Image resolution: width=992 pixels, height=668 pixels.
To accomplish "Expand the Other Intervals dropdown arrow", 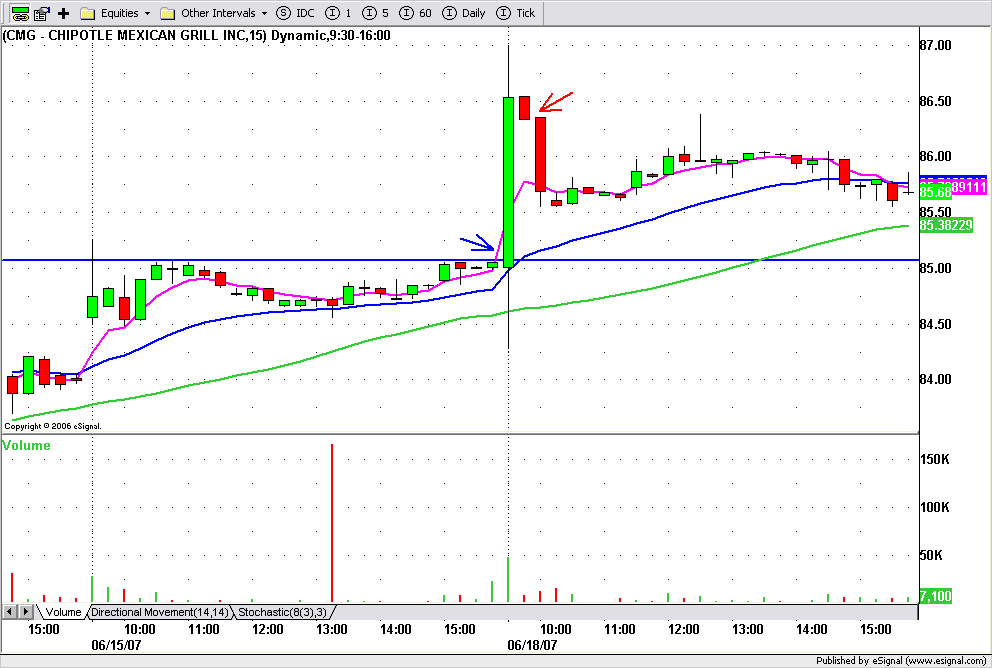I will (x=264, y=13).
